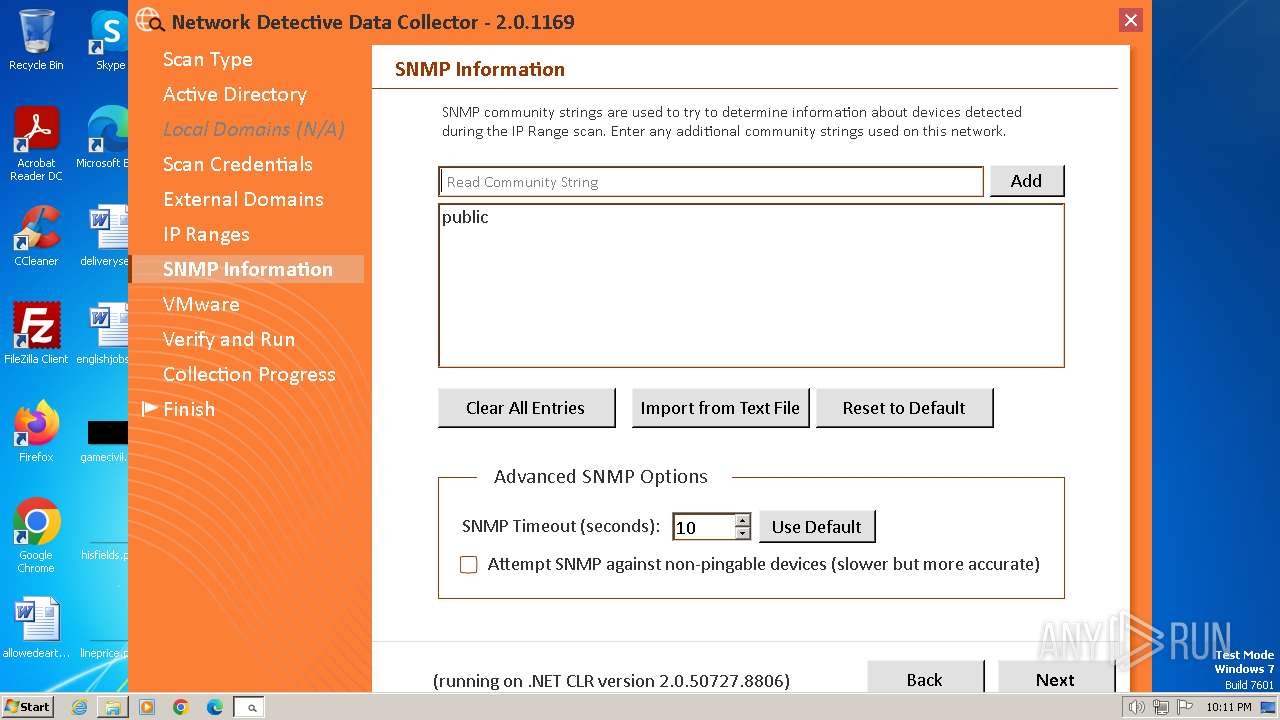Screen dimensions: 1280x720
Task: Click Use Default timeout button
Action: point(817,527)
